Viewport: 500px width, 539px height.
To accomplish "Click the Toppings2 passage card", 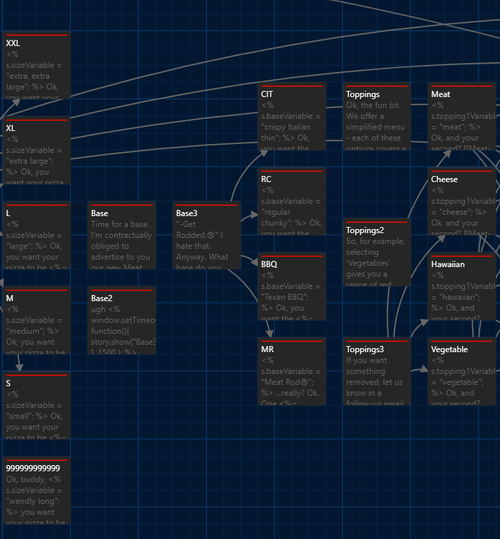I will click(x=377, y=252).
